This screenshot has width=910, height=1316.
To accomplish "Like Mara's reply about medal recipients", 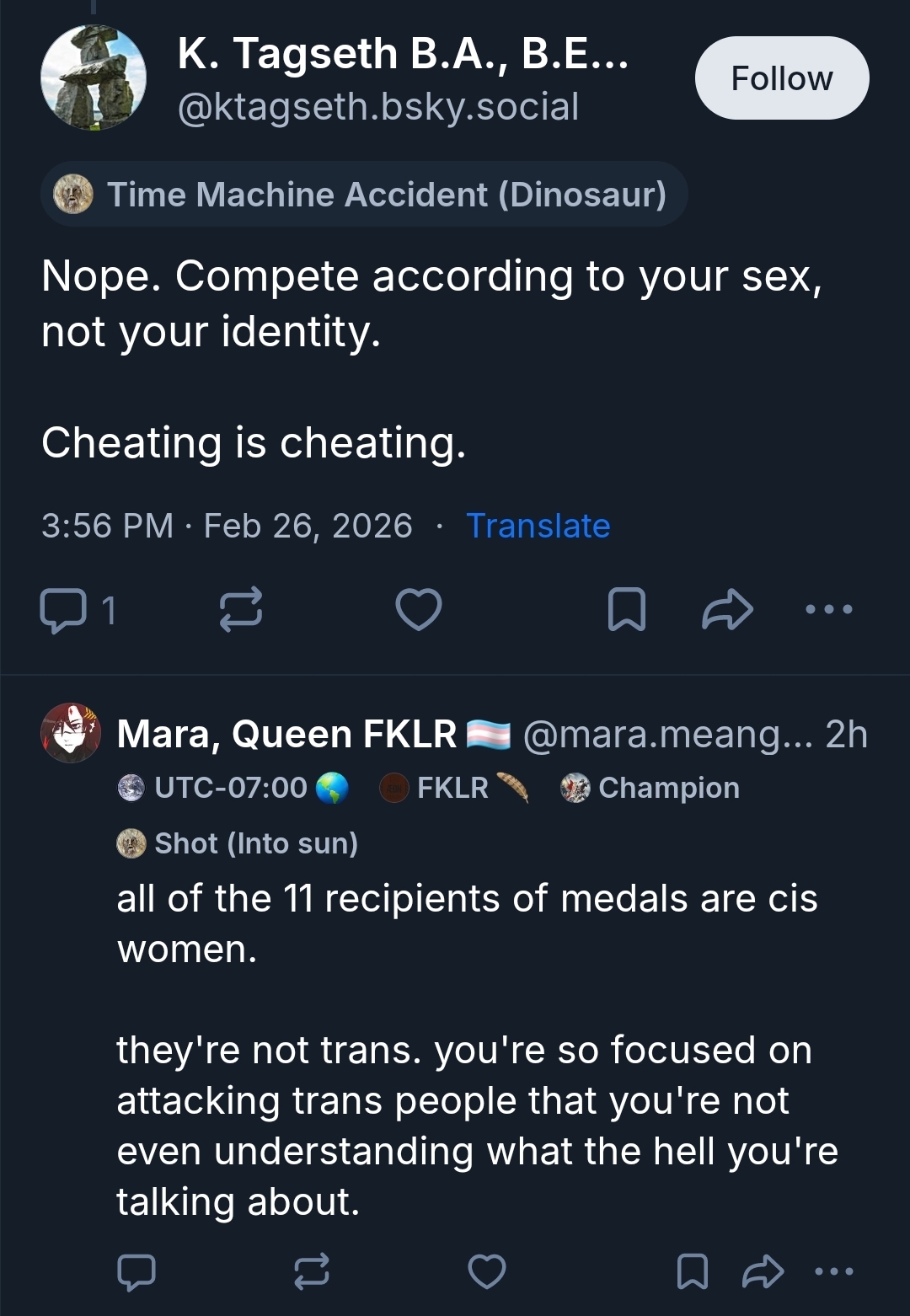I will pyautogui.click(x=487, y=1271).
